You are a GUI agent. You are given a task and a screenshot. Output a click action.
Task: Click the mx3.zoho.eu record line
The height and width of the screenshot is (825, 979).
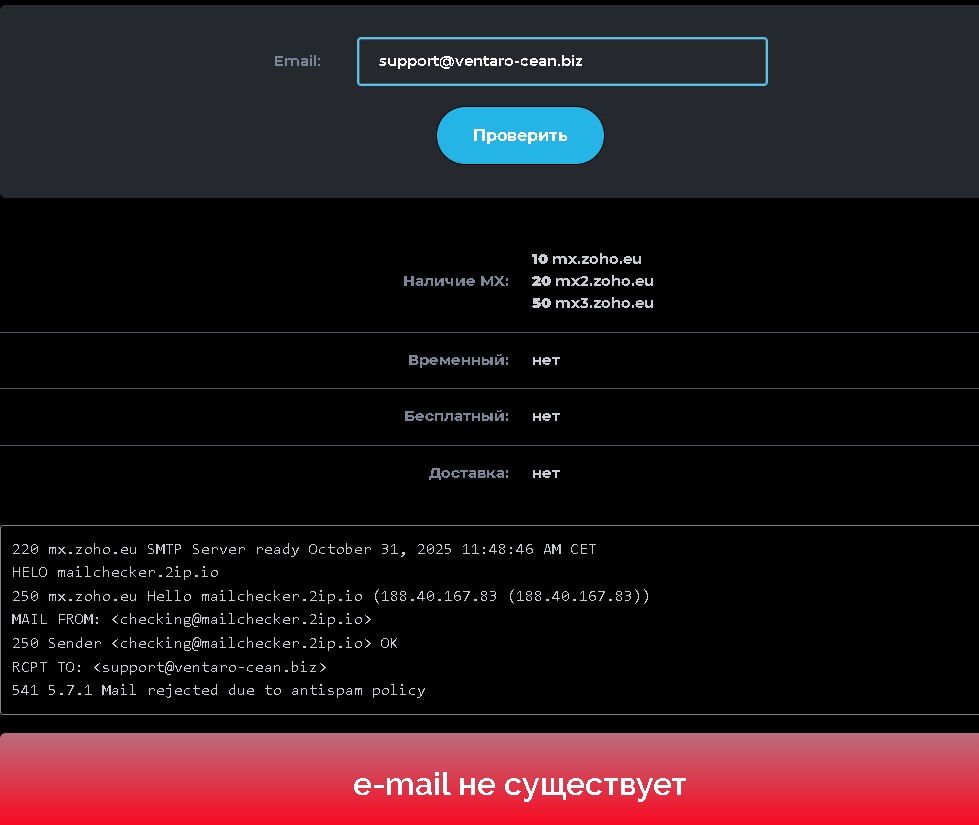click(x=592, y=303)
